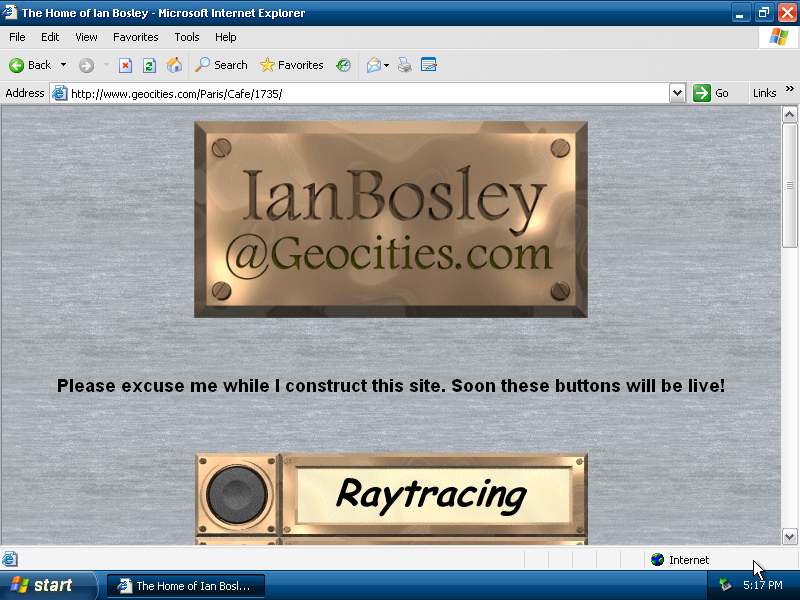
Task: Select The Home of Ian Bosl... taskbar button
Action: coord(186,586)
